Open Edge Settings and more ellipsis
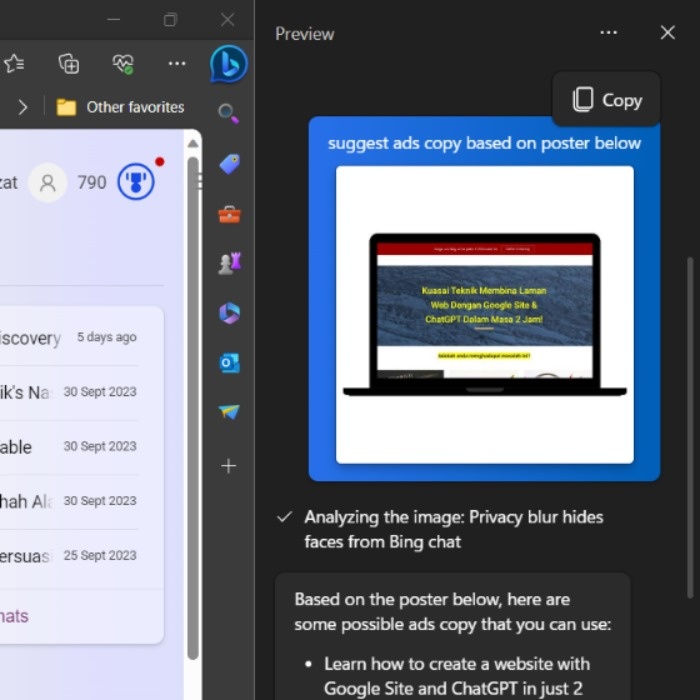This screenshot has height=700, width=700. [x=177, y=63]
